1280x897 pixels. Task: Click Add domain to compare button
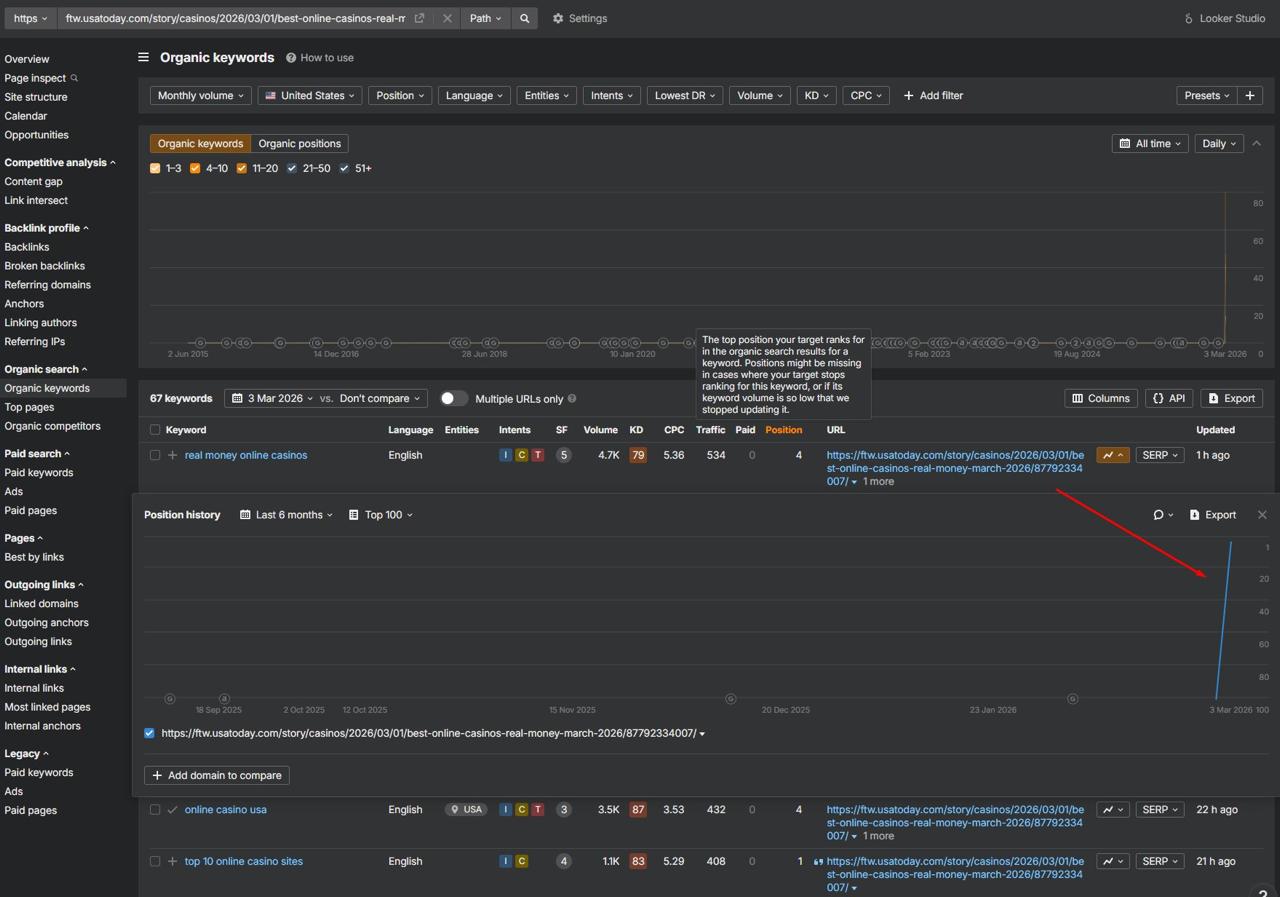coord(217,775)
